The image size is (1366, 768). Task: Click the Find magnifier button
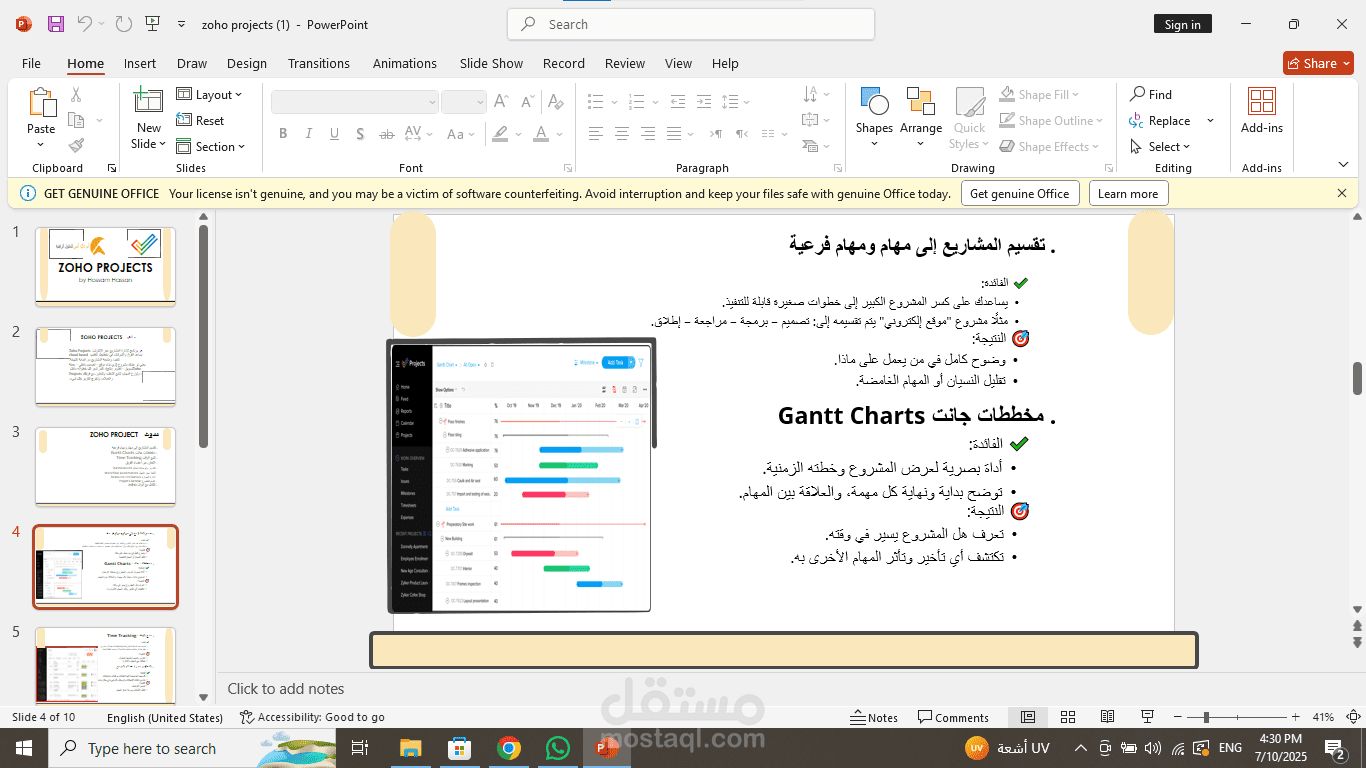click(x=1151, y=94)
